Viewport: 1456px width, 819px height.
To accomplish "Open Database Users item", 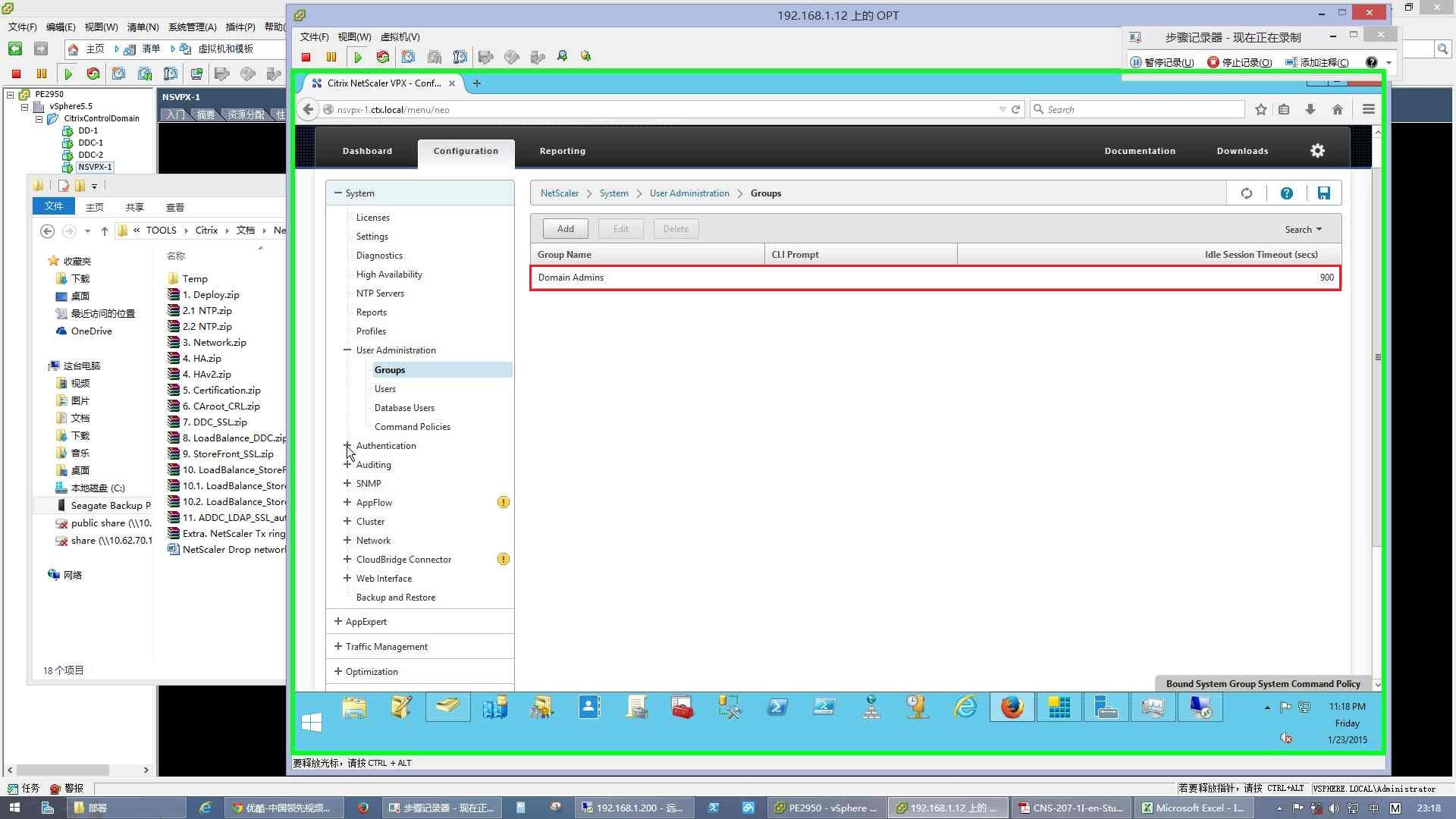I will [x=404, y=408].
